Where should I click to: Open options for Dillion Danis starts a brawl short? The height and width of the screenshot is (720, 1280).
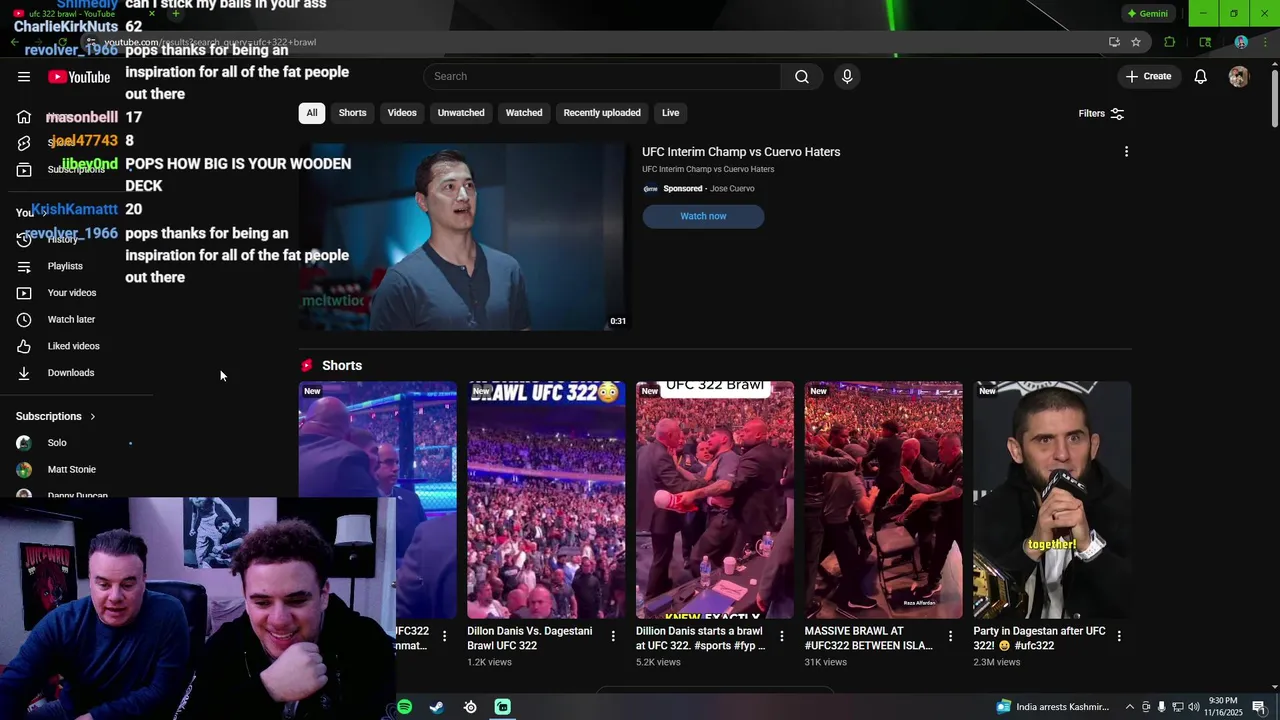click(782, 636)
